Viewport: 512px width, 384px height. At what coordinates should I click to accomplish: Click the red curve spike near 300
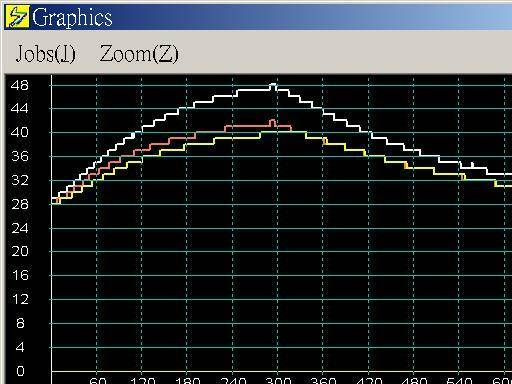272,122
